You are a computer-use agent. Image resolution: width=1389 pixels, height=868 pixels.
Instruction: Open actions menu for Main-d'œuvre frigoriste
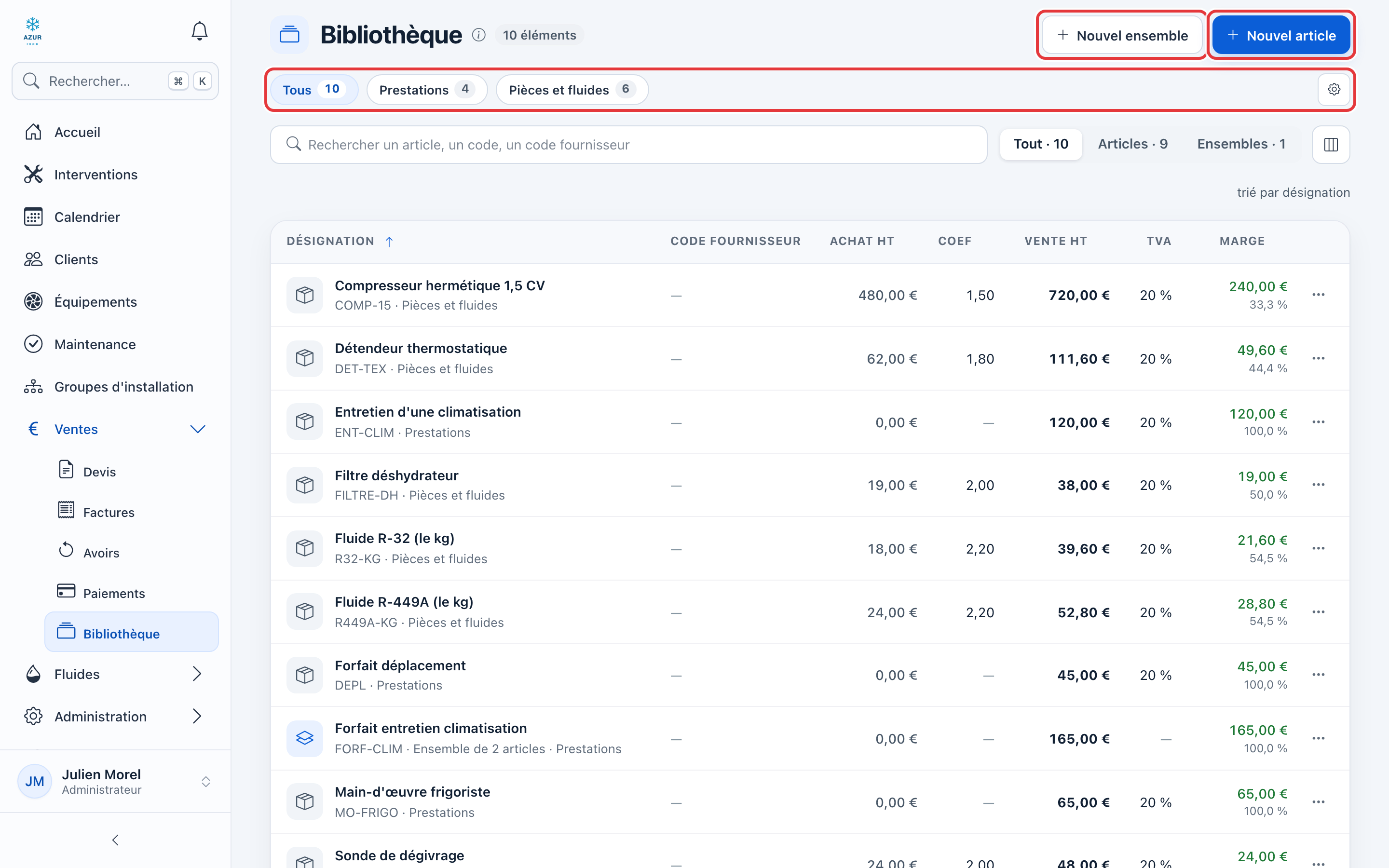point(1319,802)
